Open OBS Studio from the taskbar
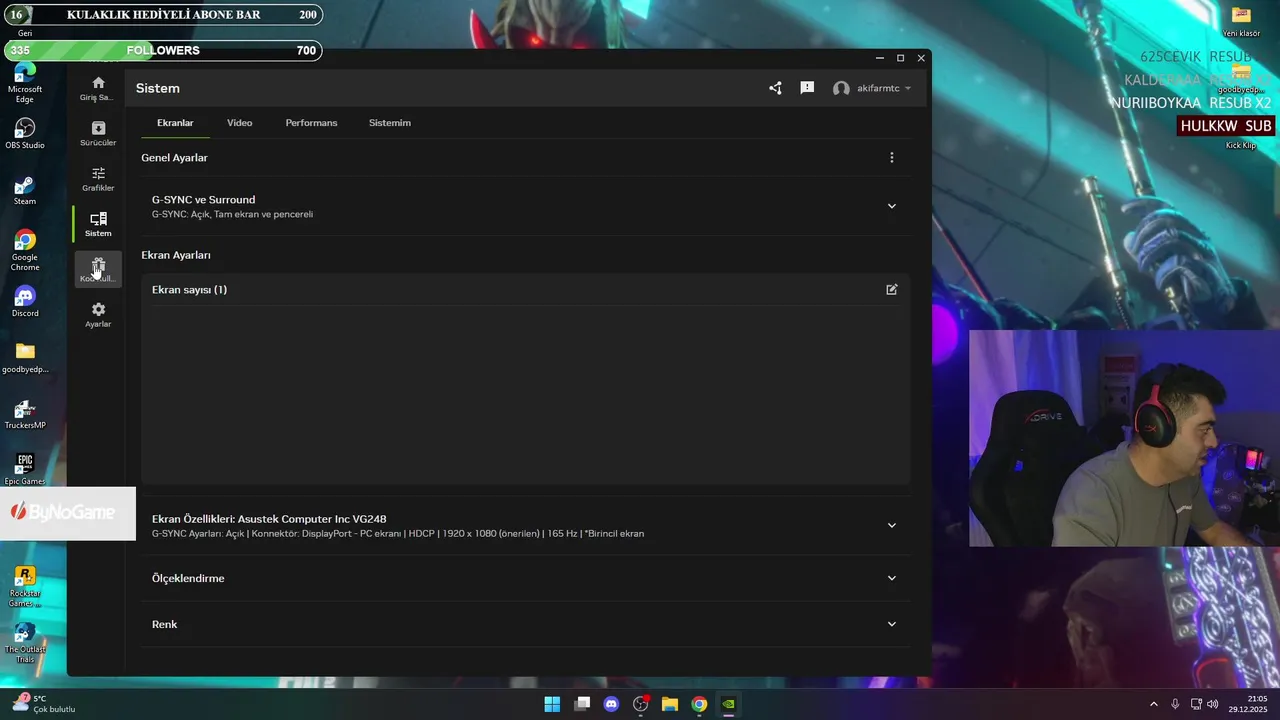Screen dimensions: 1280x720 pos(641,704)
